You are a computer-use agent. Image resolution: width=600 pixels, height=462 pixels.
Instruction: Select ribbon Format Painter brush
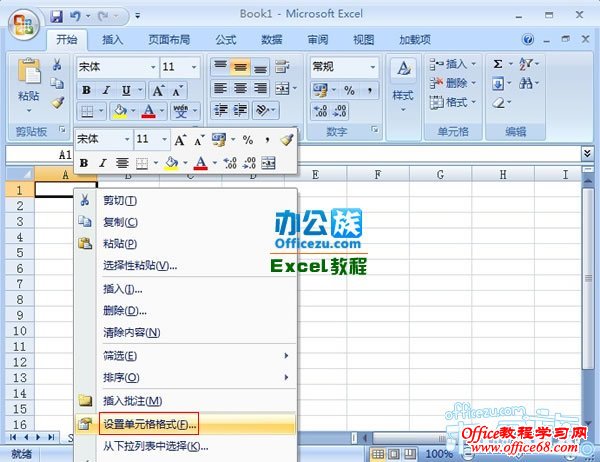point(58,102)
